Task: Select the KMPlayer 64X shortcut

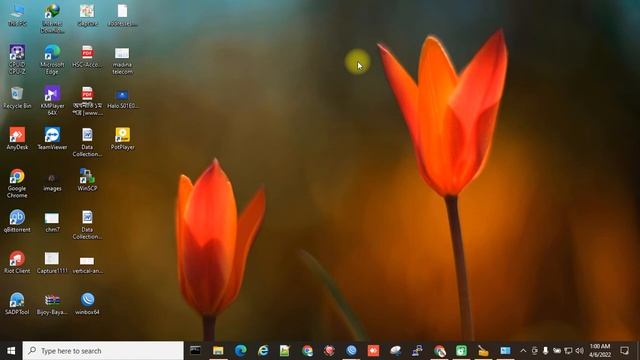Action: 52,100
